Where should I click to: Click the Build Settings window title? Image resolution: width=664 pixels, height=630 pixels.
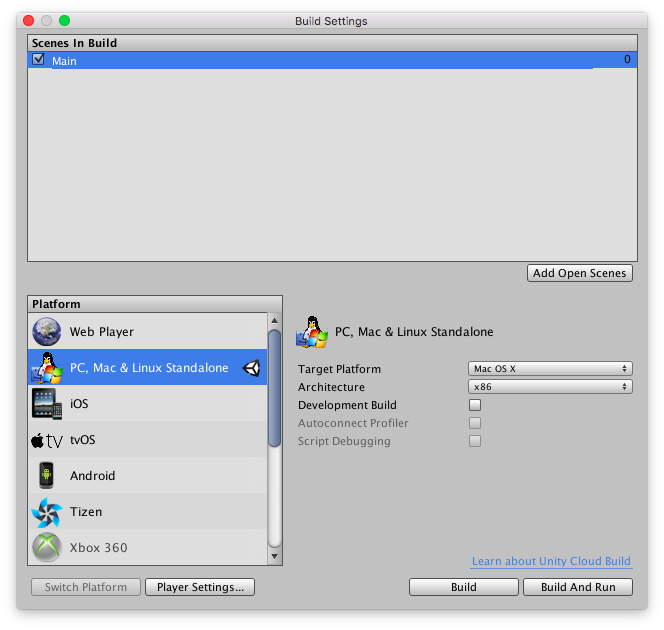[x=331, y=21]
